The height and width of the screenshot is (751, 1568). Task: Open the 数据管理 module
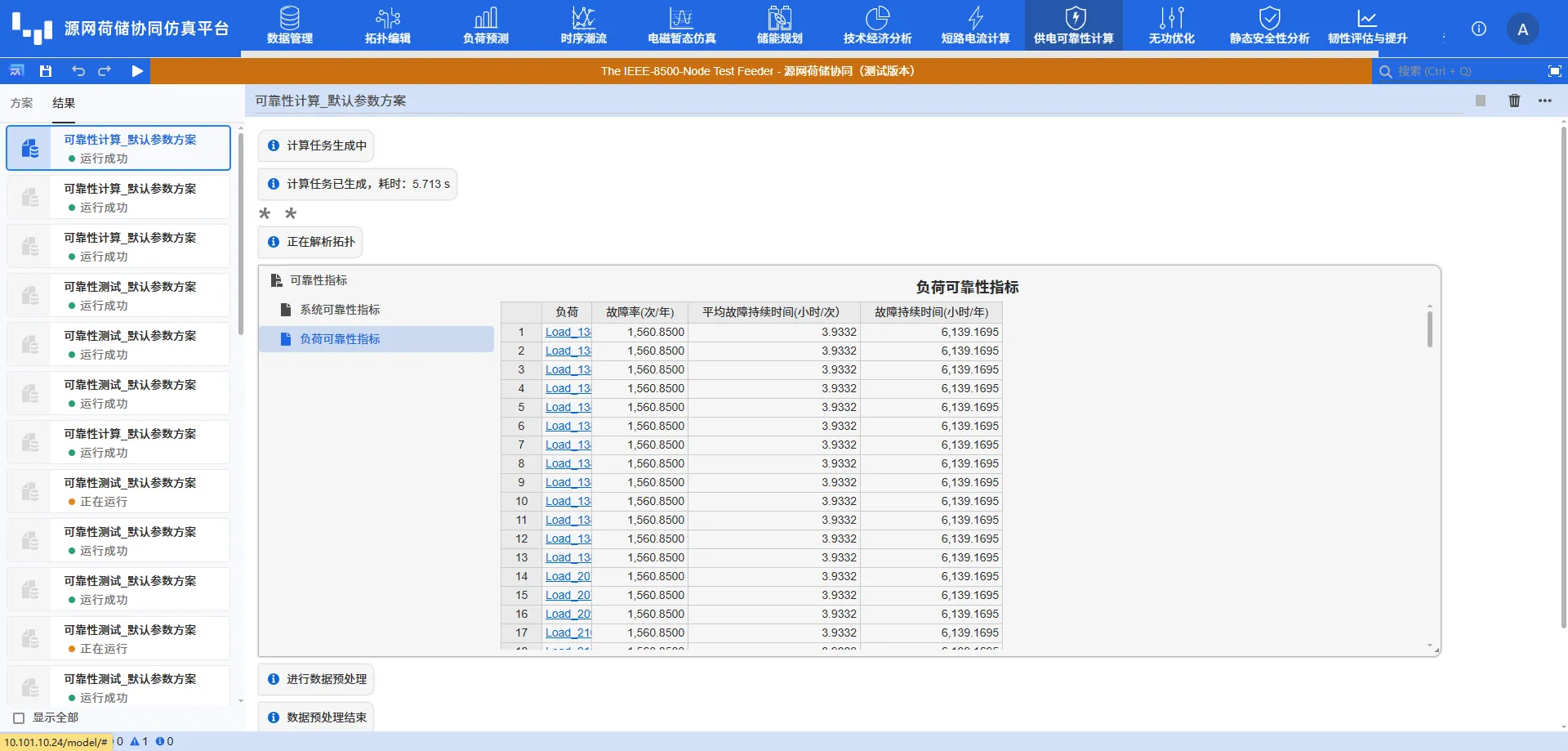290,26
